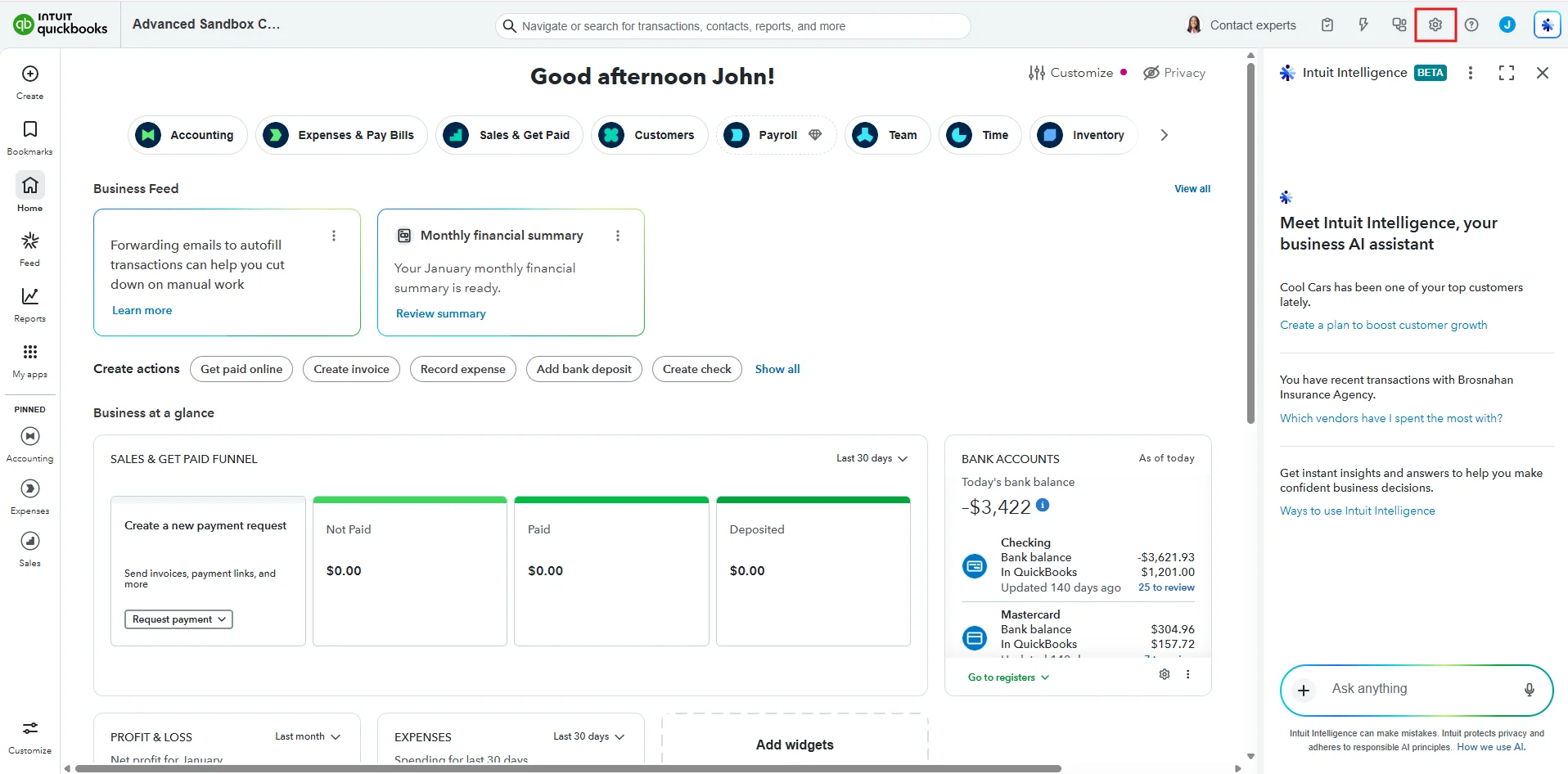Expand the Go to registers chevron

pos(1045,677)
